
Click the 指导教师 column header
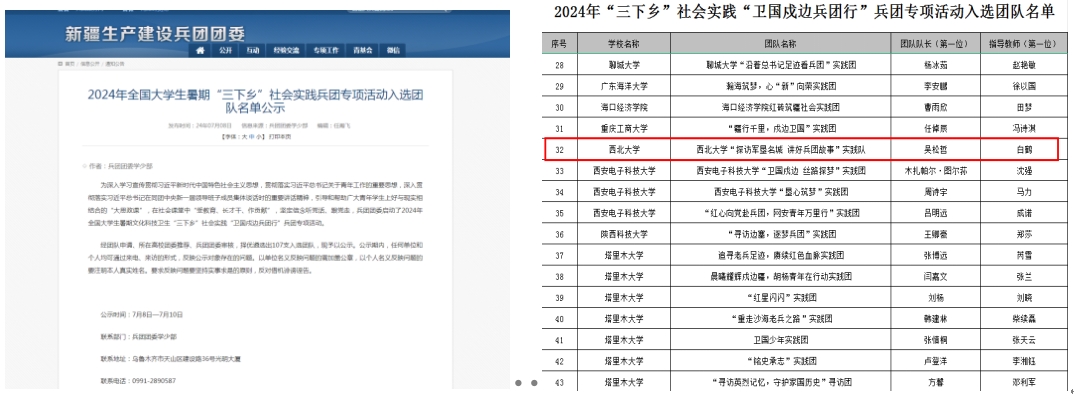pos(1022,44)
